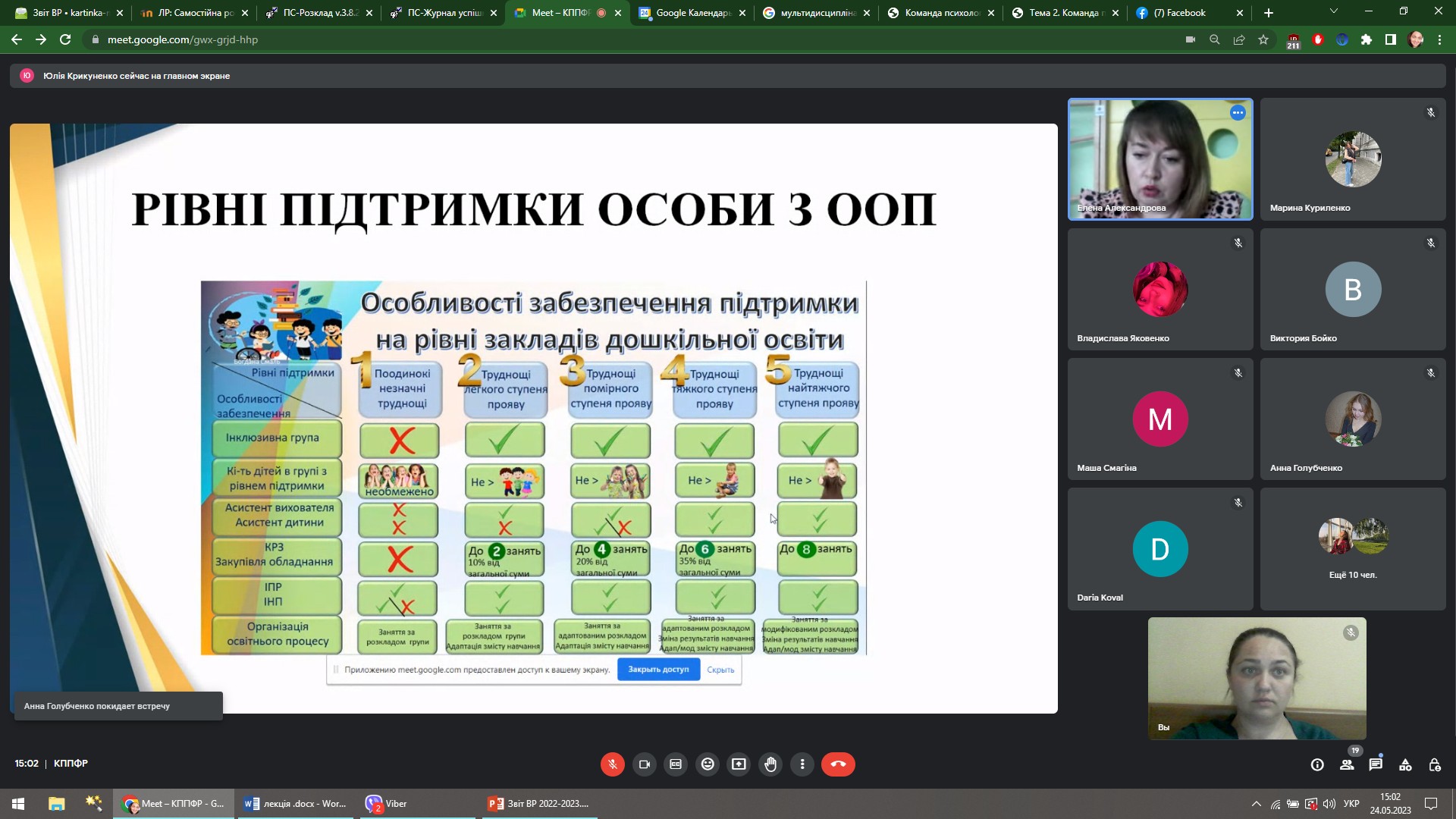Select Марина Куриленко participant tile

(x=1353, y=159)
